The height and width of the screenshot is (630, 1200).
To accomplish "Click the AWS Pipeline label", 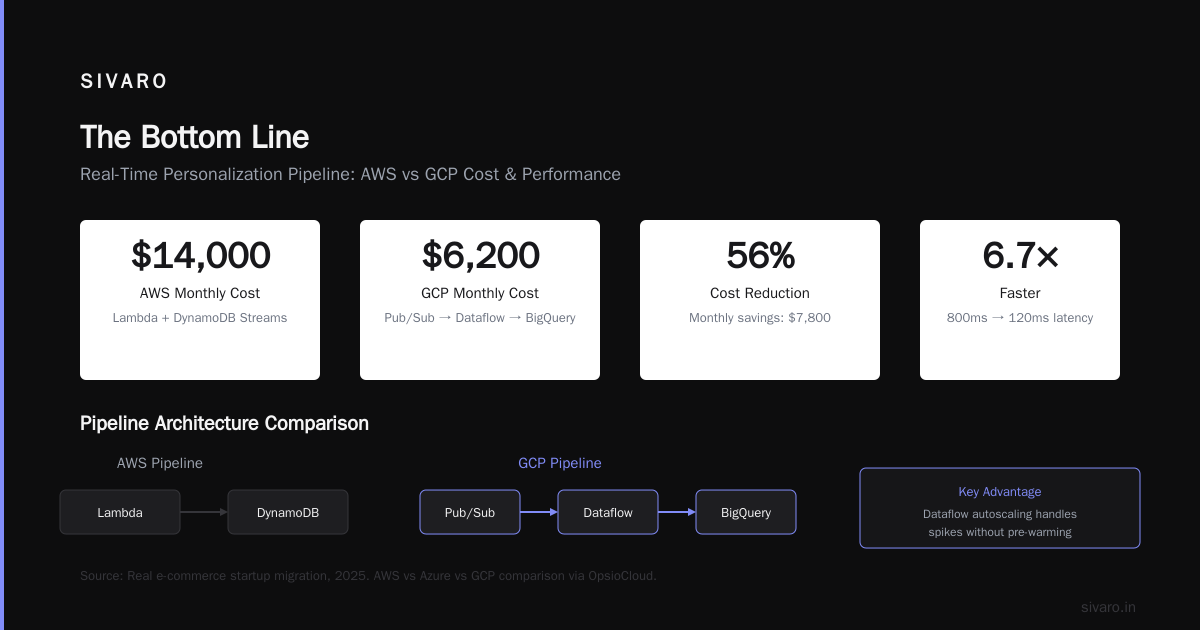I will click(160, 463).
